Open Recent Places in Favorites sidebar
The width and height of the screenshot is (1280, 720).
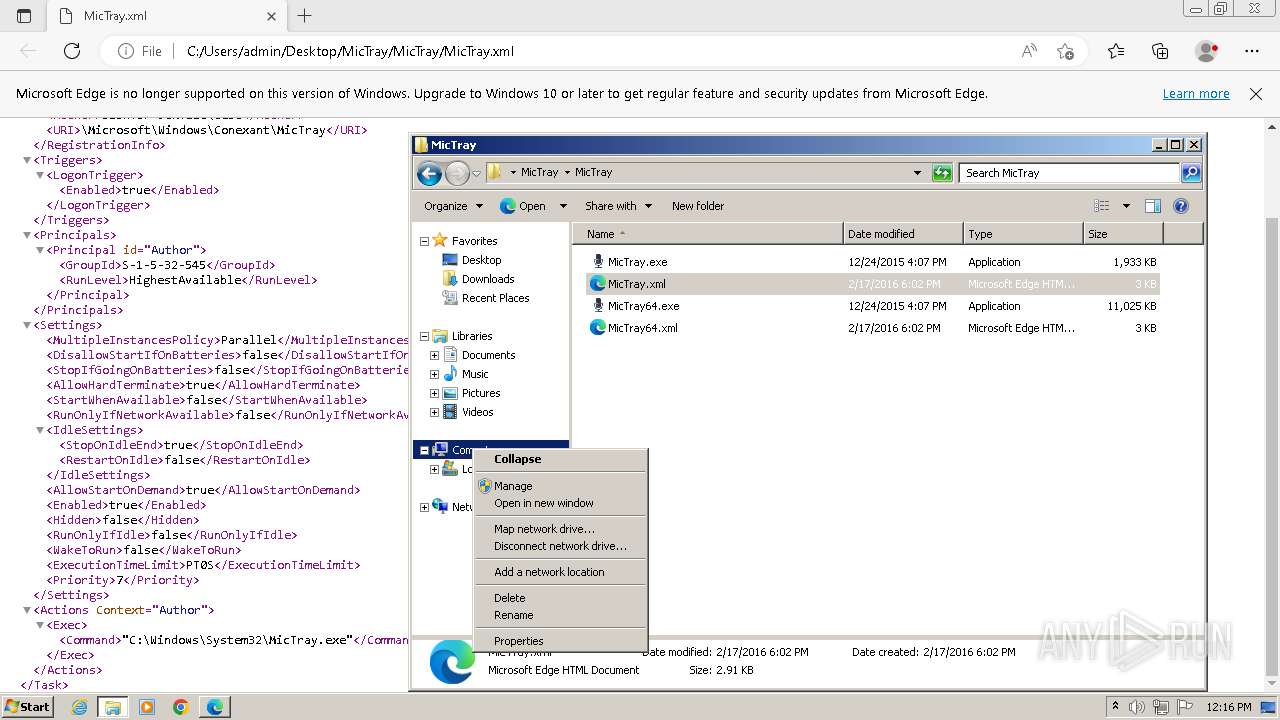pos(486,298)
